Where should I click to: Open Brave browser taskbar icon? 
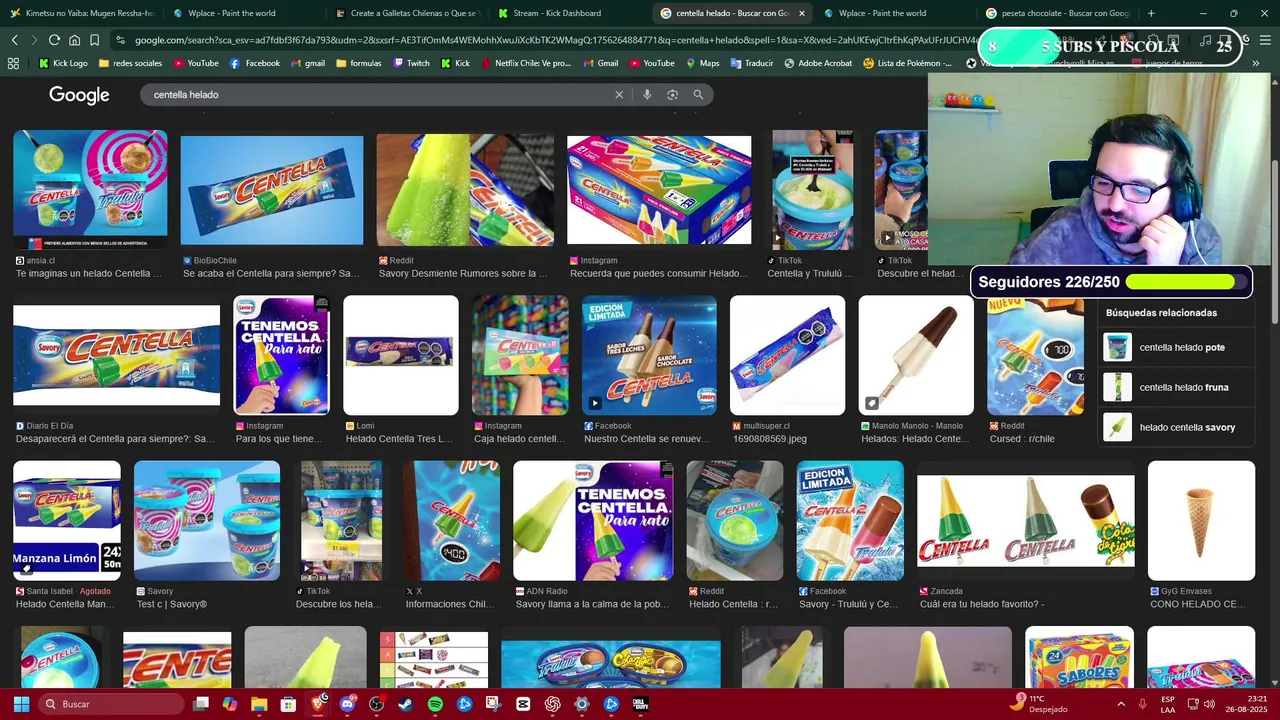click(x=318, y=704)
